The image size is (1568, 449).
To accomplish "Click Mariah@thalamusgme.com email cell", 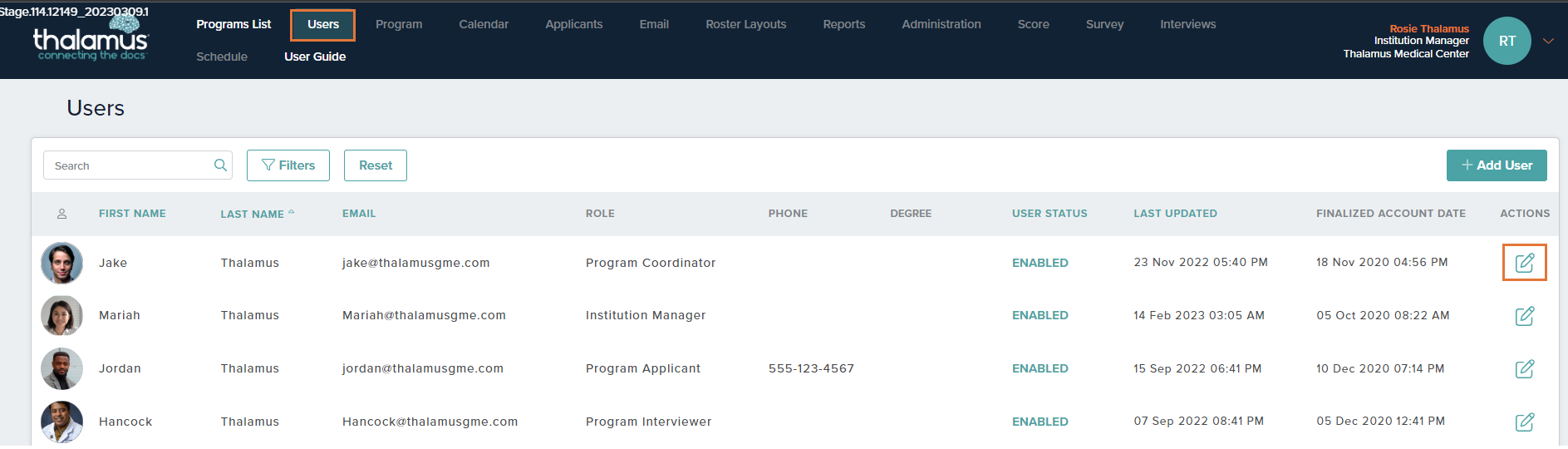I will [424, 315].
